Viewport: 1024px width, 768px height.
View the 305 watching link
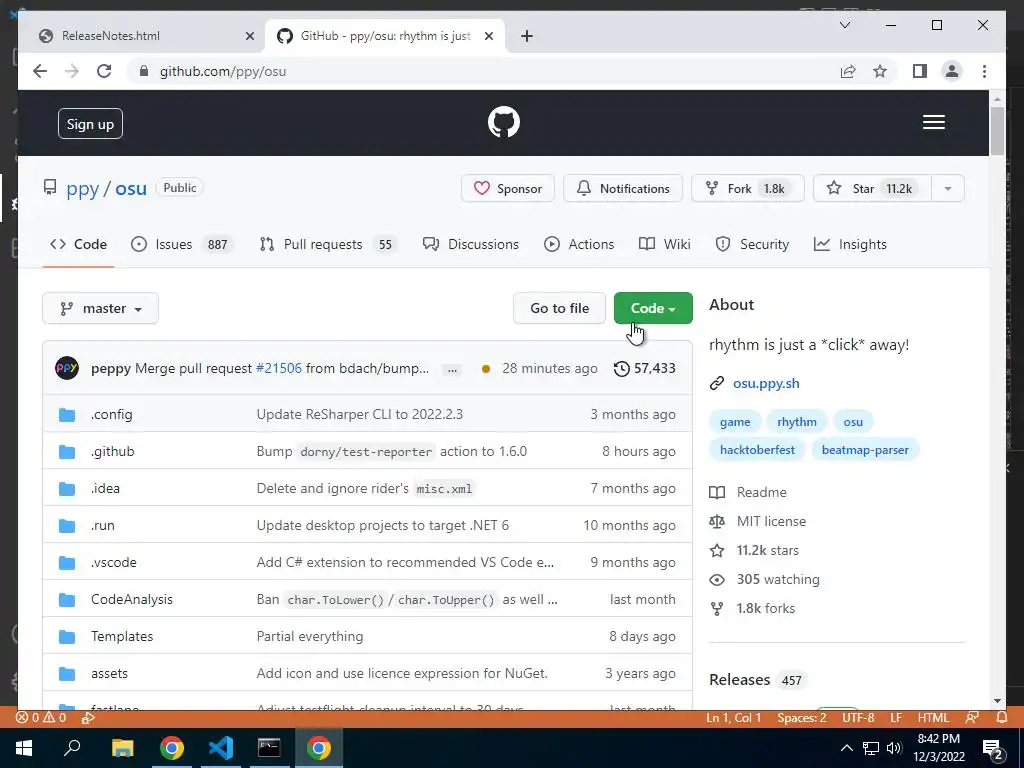pos(778,579)
